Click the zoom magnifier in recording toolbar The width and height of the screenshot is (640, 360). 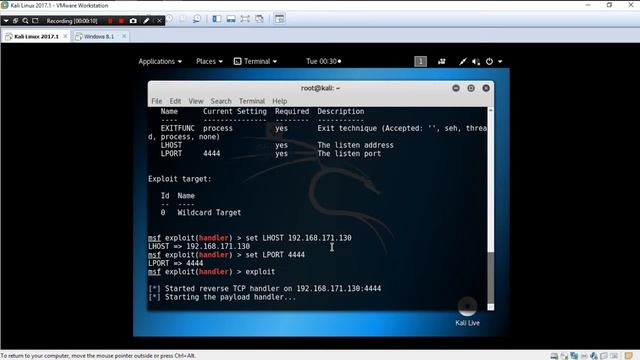pos(25,21)
